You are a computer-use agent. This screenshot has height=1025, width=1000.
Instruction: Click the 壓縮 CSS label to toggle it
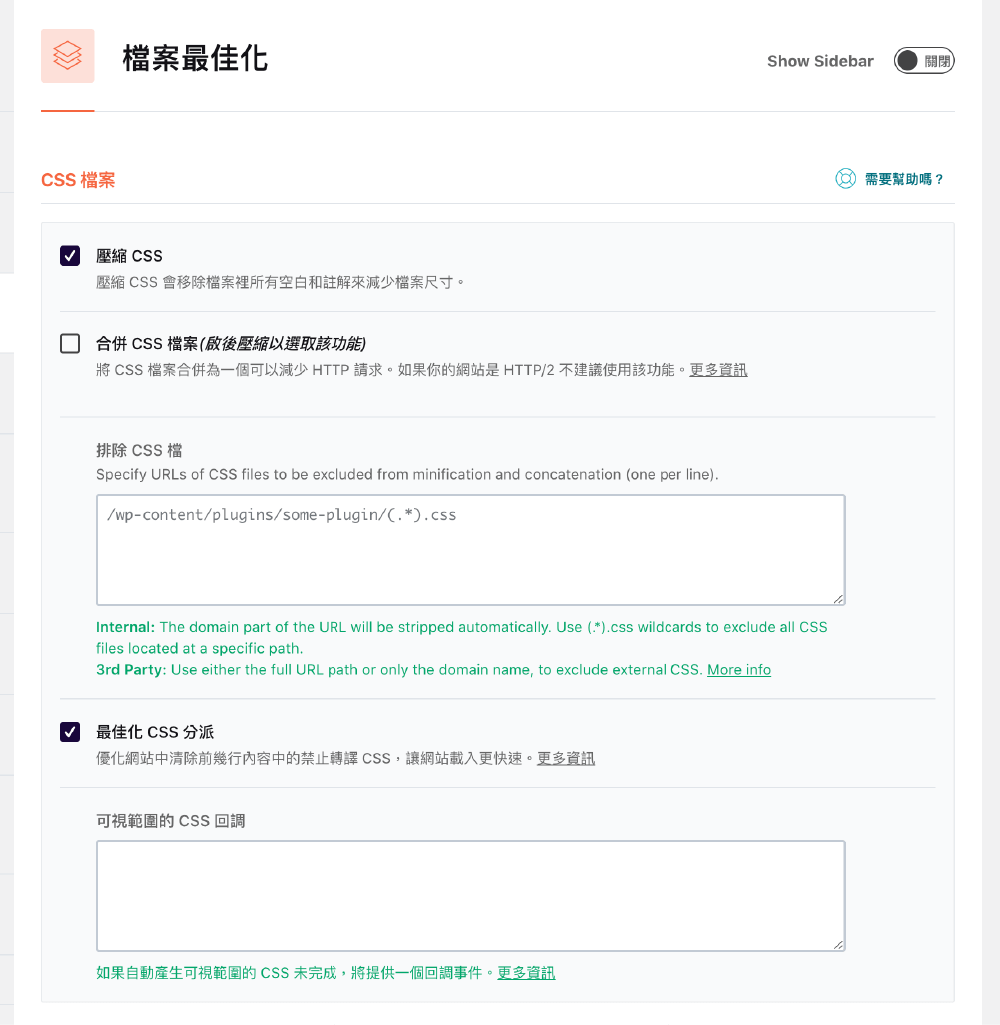click(x=127, y=255)
